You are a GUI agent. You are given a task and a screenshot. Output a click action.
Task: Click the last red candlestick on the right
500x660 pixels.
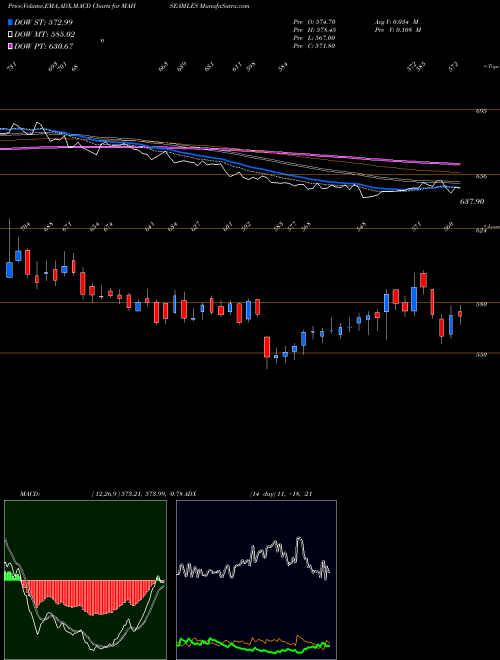460,314
